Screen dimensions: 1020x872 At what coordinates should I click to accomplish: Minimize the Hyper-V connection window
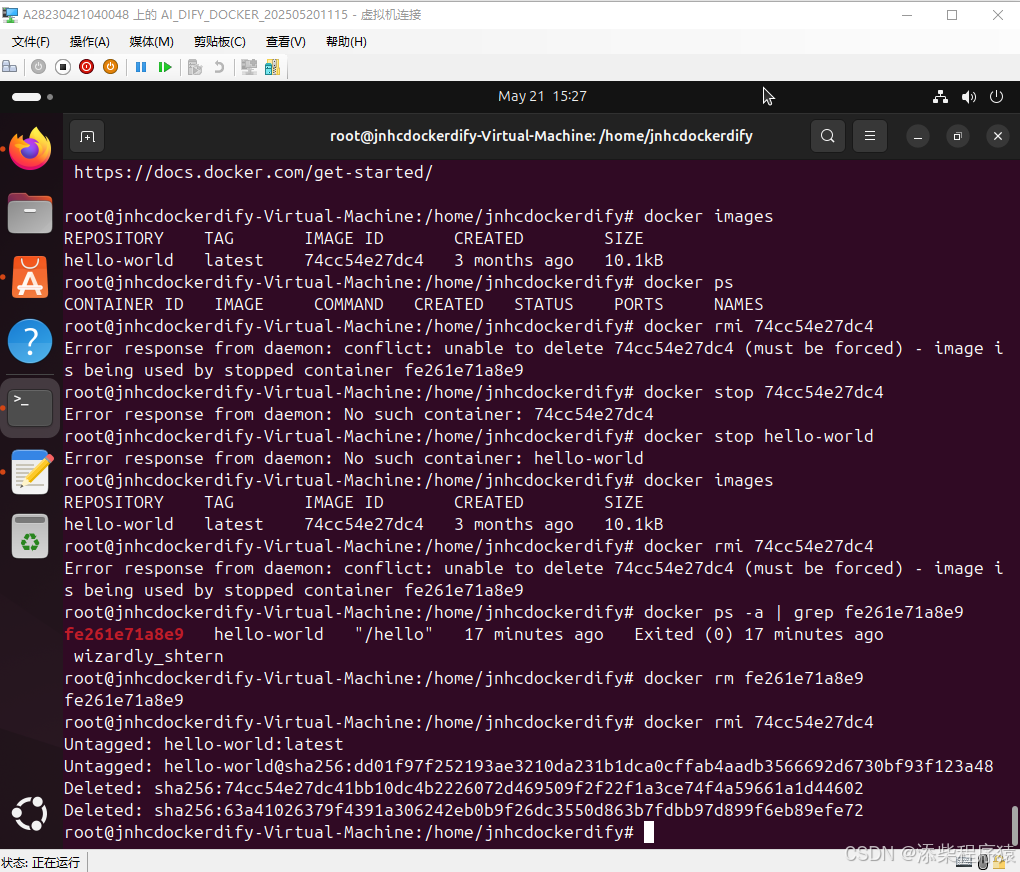coord(907,15)
